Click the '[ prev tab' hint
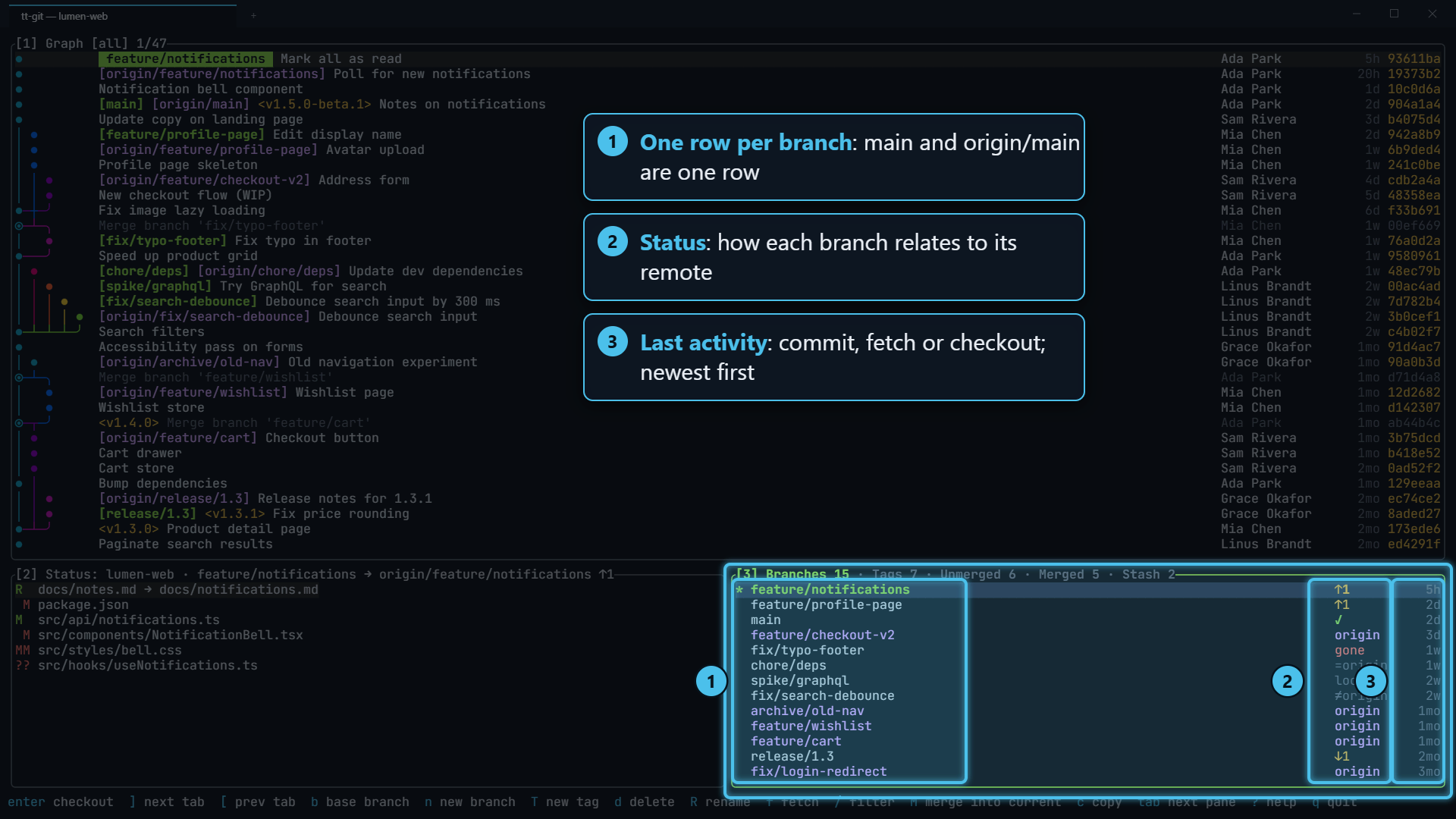The image size is (1456, 819). [258, 802]
